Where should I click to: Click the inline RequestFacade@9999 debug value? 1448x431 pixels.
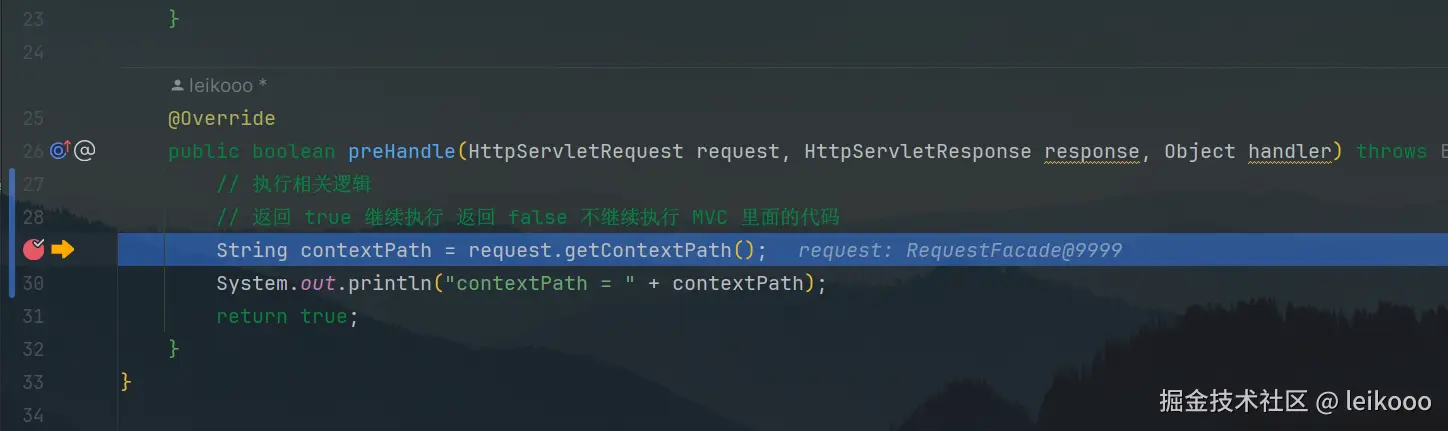pos(959,250)
